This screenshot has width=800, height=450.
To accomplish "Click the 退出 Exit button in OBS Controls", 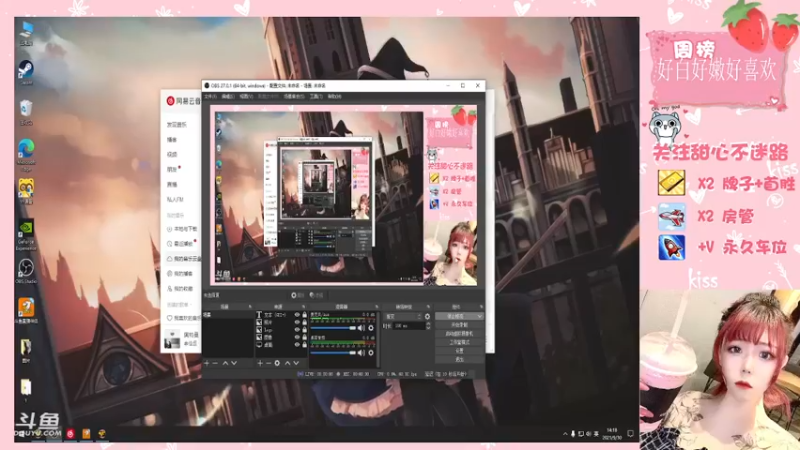I will pos(459,359).
